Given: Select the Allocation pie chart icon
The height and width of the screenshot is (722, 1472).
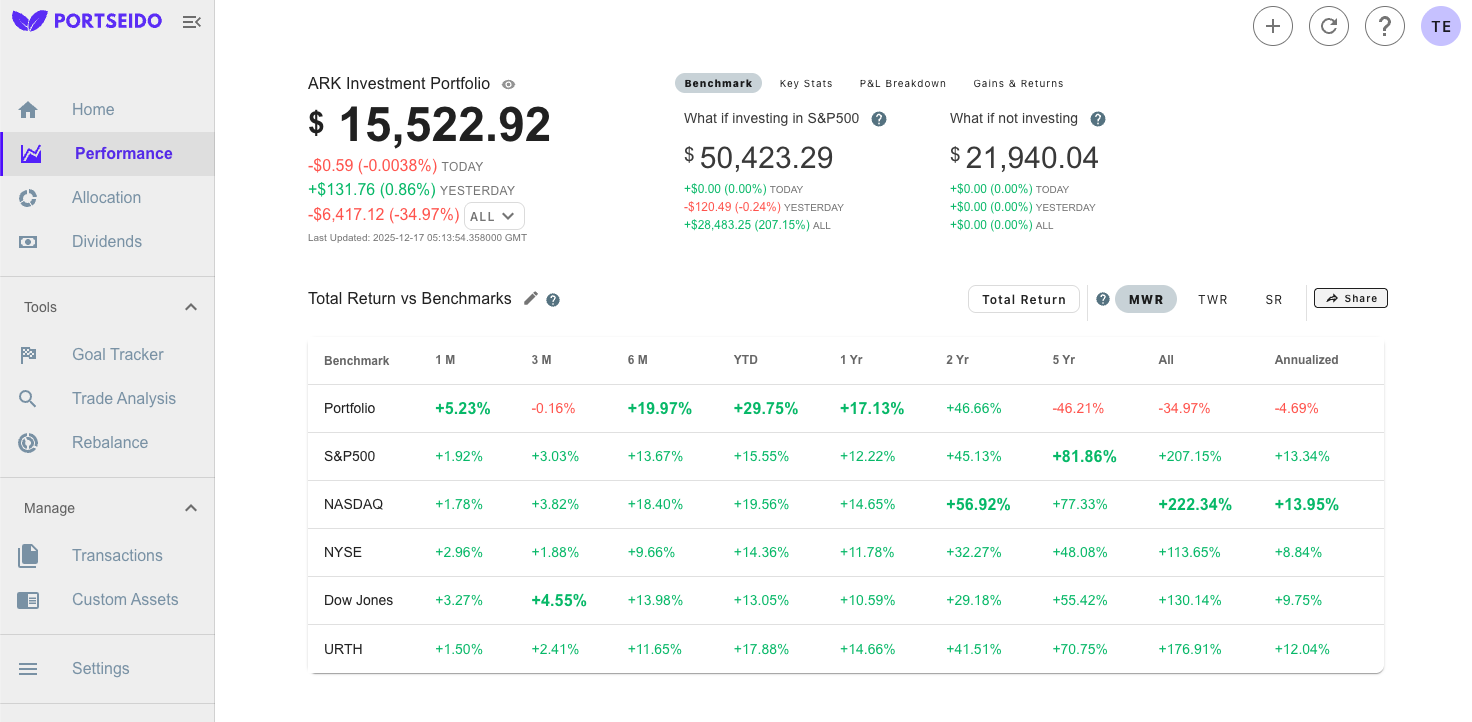Looking at the screenshot, I should 29,197.
